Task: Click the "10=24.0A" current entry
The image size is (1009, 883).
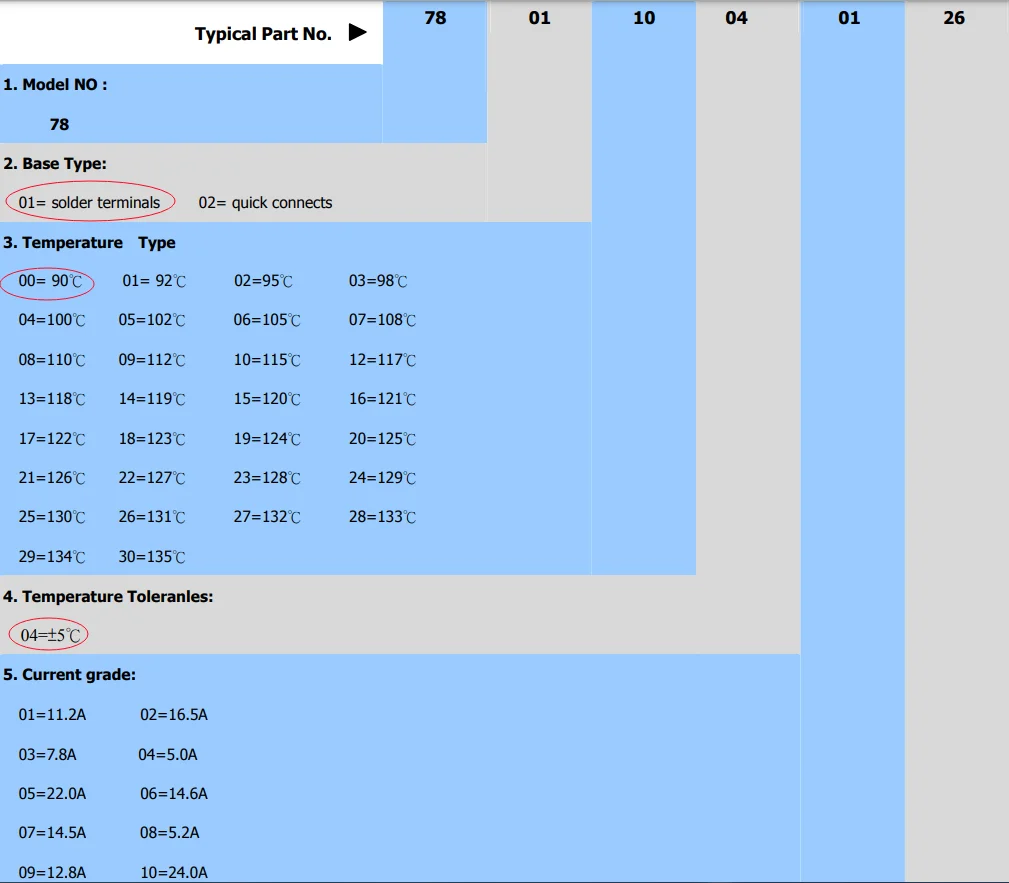Action: 174,873
